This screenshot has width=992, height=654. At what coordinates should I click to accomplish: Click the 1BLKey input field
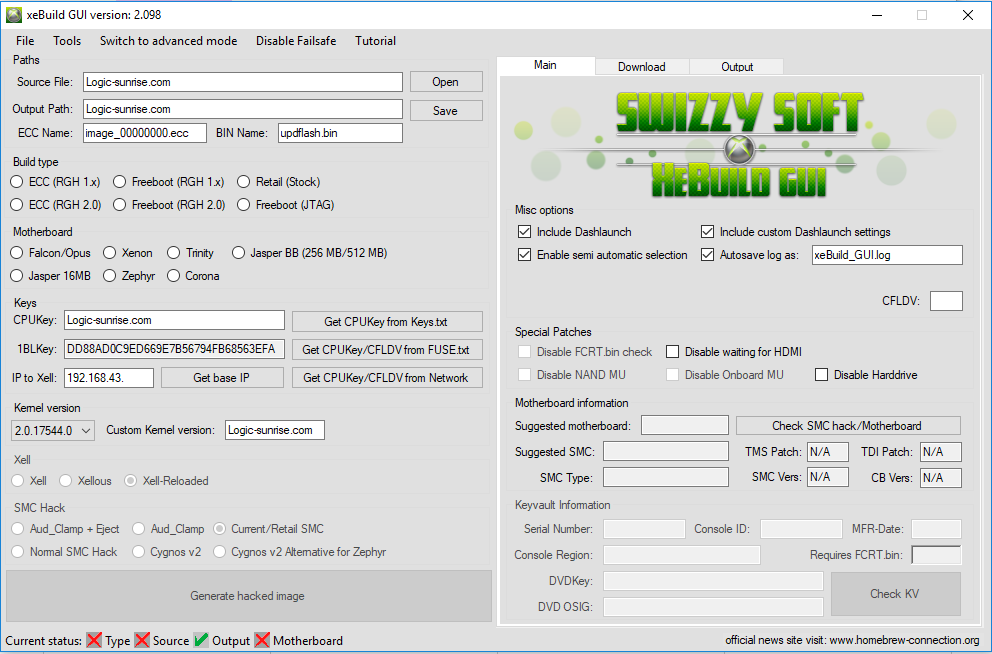click(174, 349)
